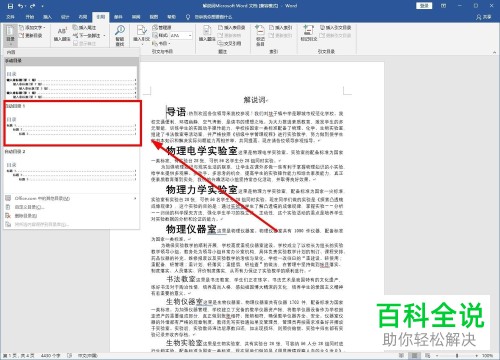The width and height of the screenshot is (500, 360).
Task: Open Office.com other tables of contents submenu
Action: pos(71,199)
